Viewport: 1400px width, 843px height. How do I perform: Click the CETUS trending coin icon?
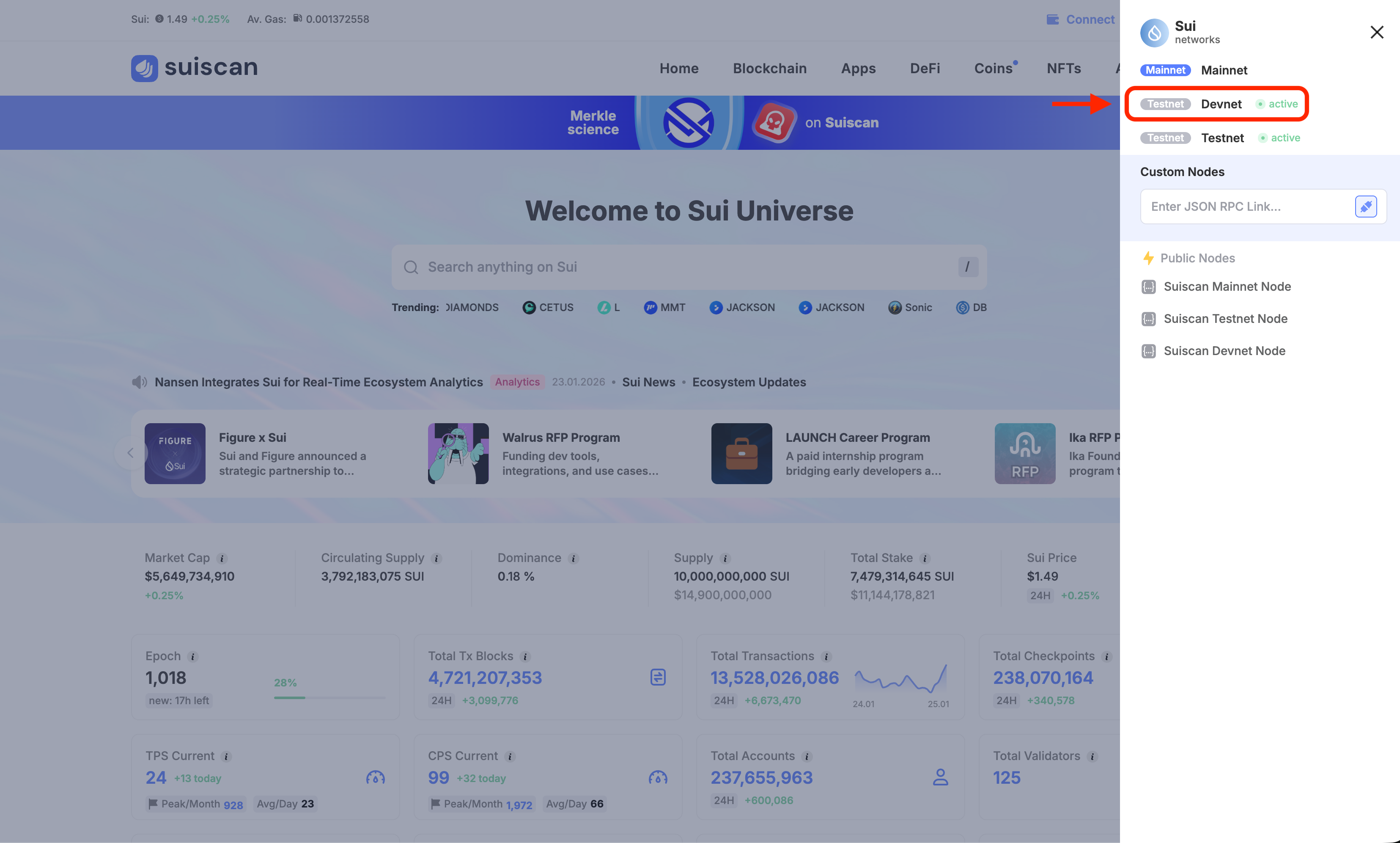(529, 307)
